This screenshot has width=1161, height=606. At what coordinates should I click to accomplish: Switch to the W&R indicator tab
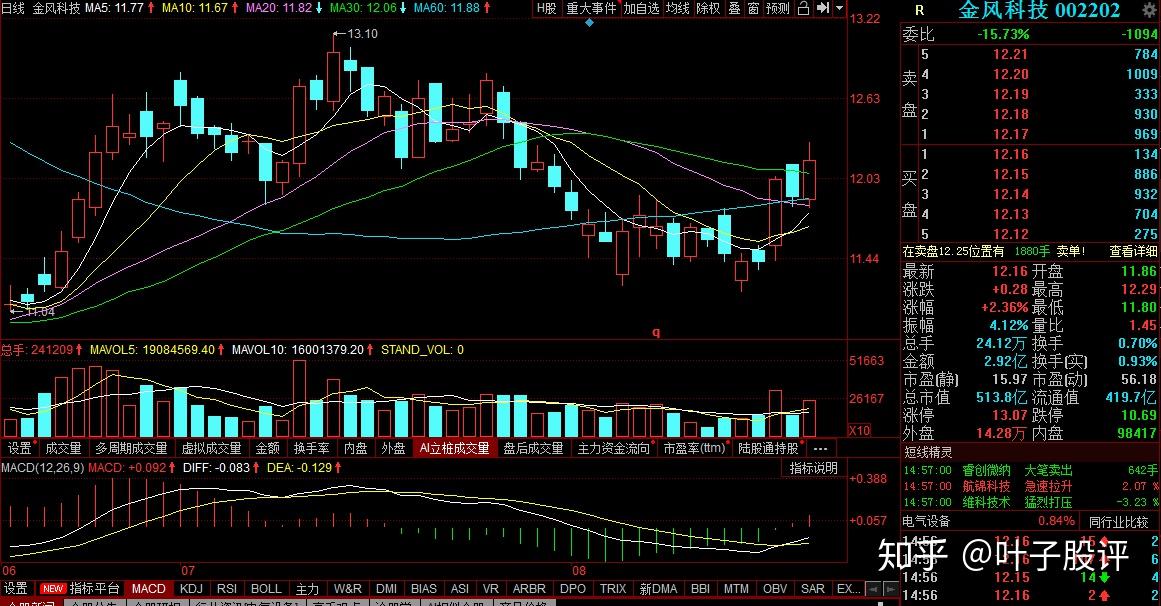347,588
